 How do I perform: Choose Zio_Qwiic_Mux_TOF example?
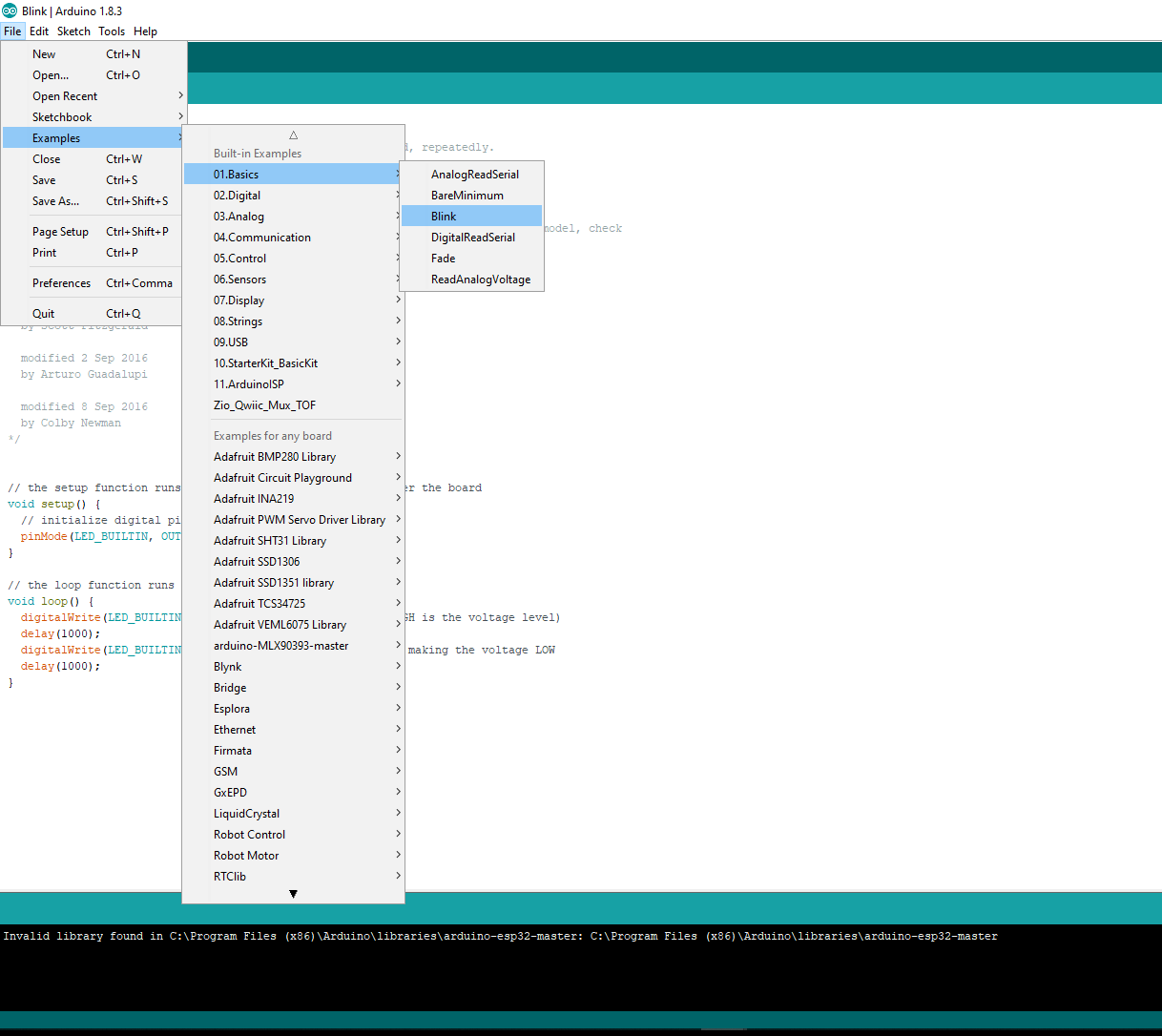[x=264, y=405]
